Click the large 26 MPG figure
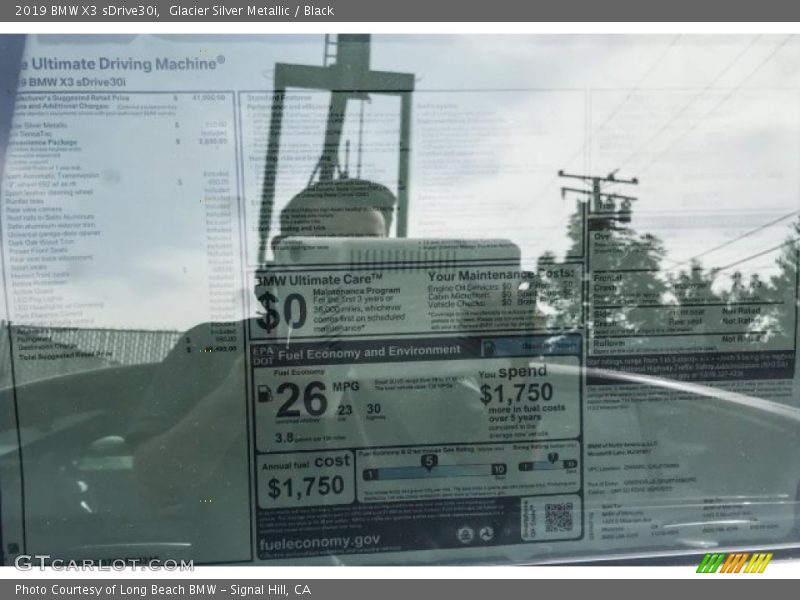Image resolution: width=800 pixels, height=600 pixels. point(301,399)
